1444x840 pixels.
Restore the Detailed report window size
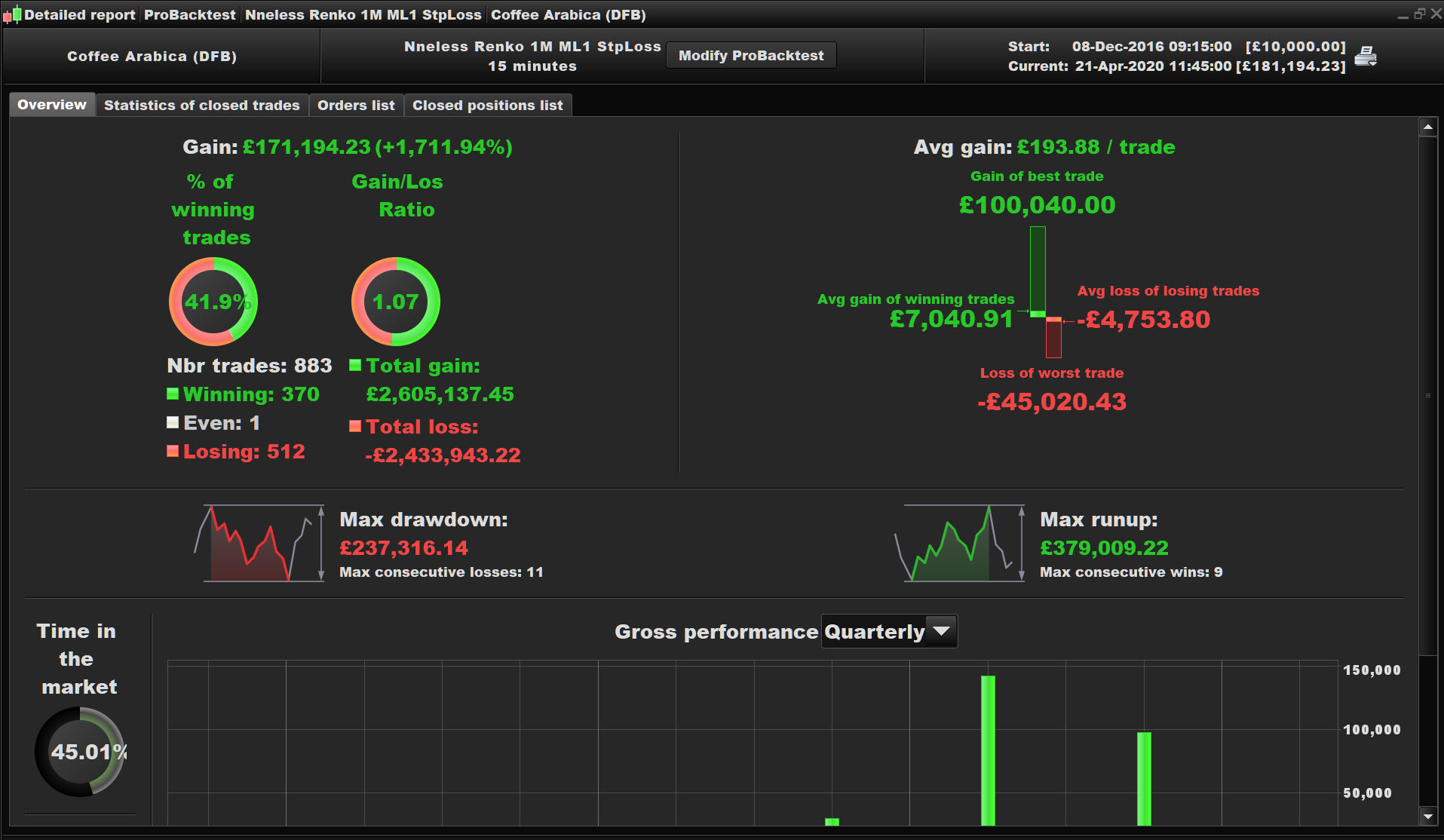tap(1419, 14)
